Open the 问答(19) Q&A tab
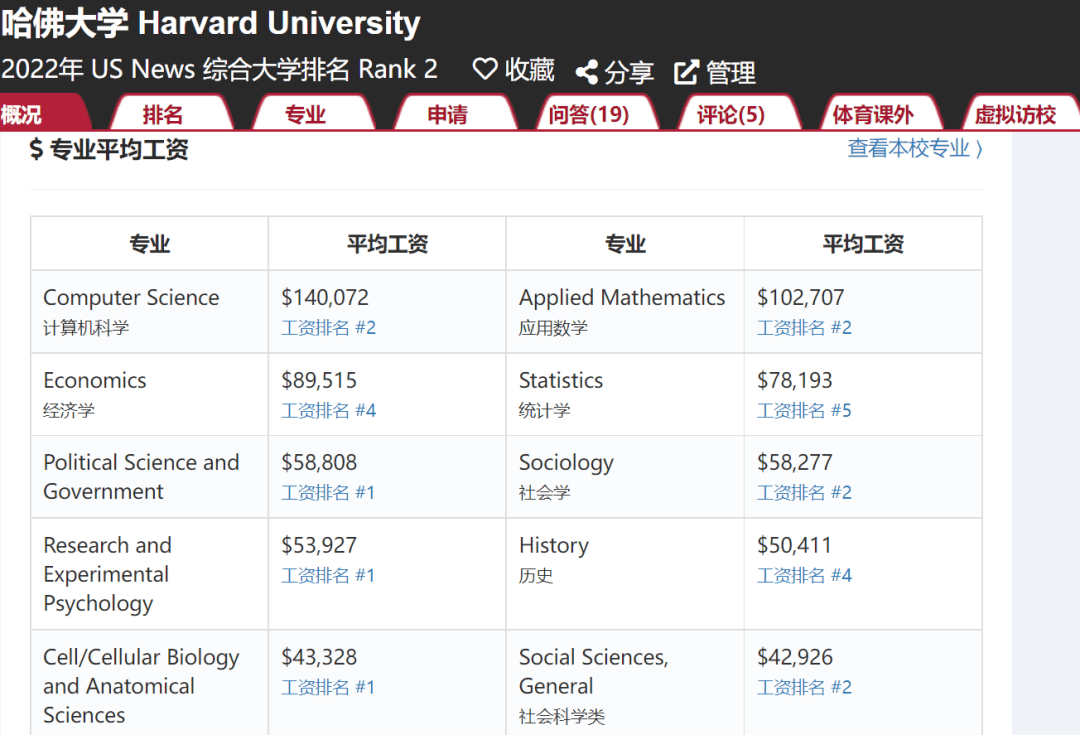The image size is (1080, 735). (x=589, y=114)
